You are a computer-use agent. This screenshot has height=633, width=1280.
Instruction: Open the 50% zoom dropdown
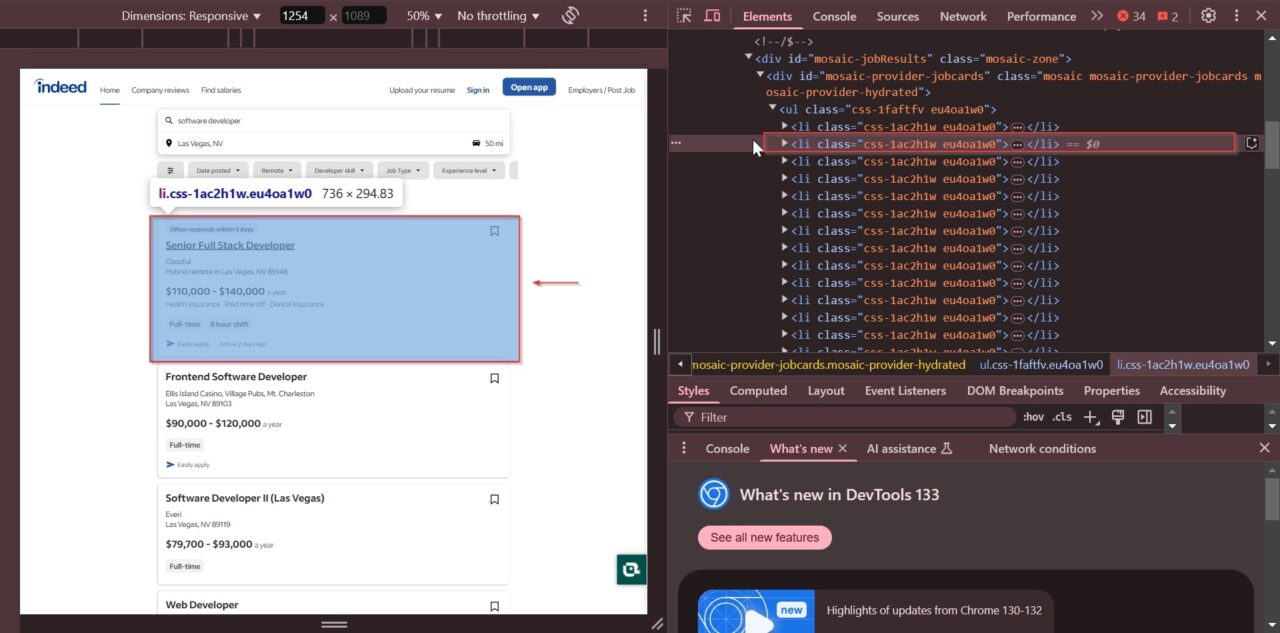click(x=425, y=16)
